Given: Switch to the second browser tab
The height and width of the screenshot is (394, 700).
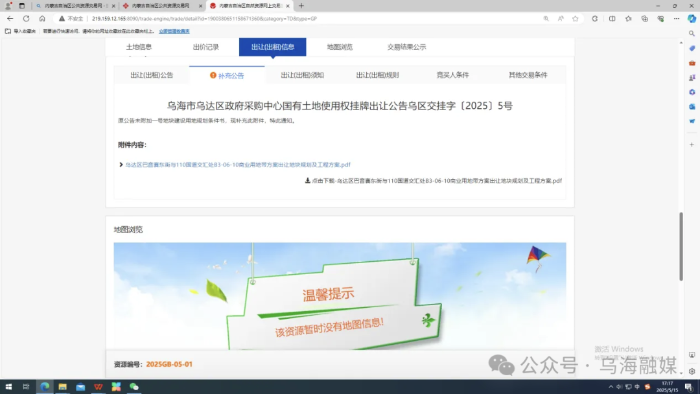Looking at the screenshot, I should [161, 6].
